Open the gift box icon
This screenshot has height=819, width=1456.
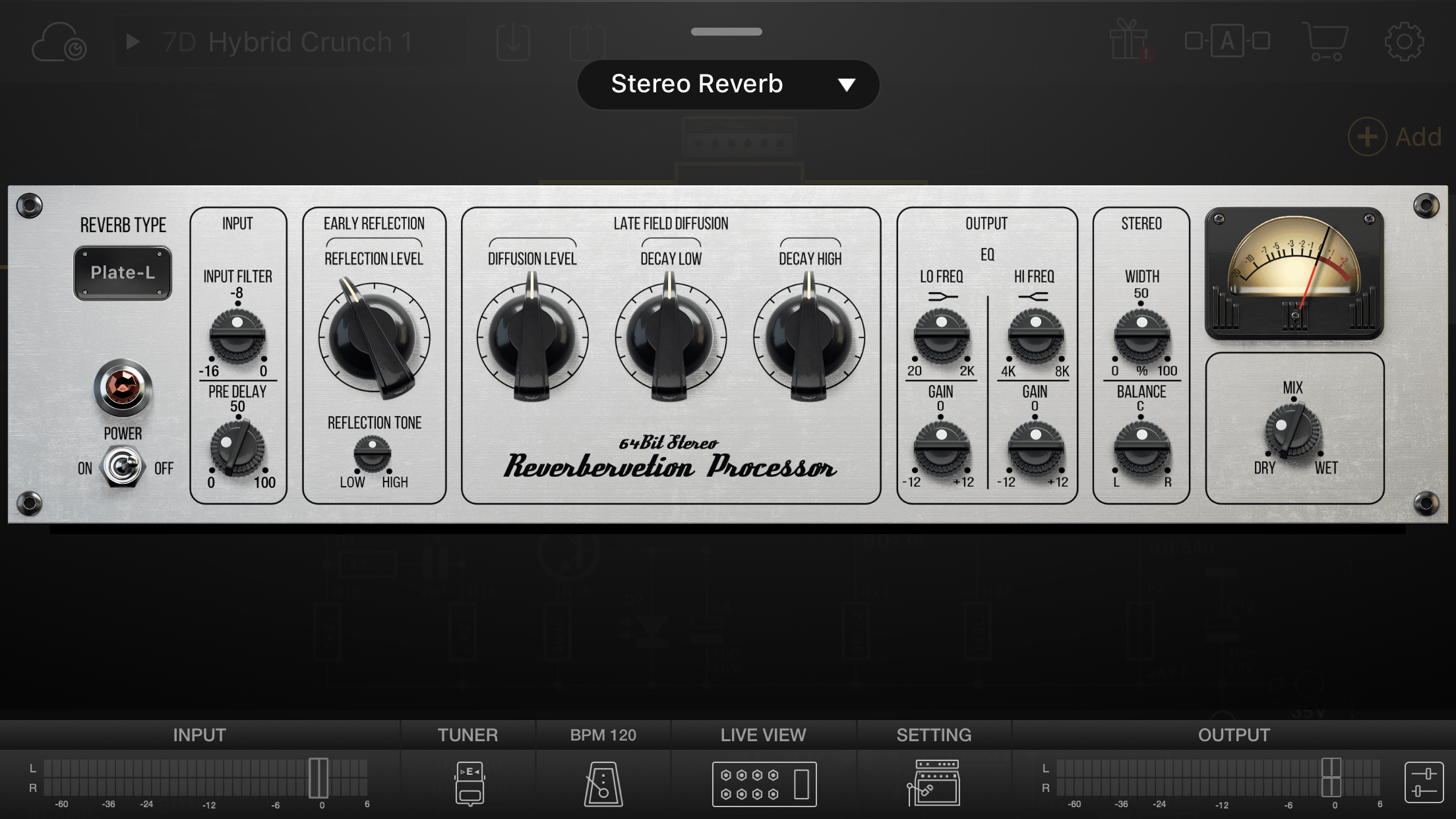1130,41
